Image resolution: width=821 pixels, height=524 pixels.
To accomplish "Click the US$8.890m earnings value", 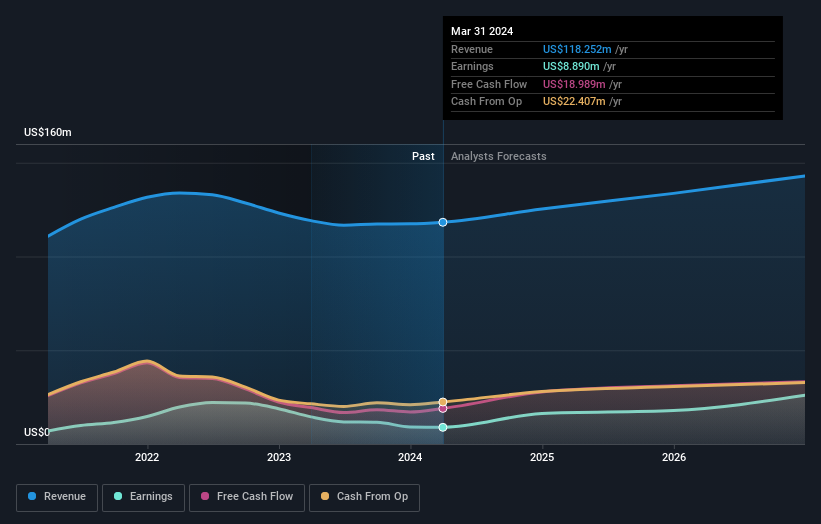I will point(571,66).
